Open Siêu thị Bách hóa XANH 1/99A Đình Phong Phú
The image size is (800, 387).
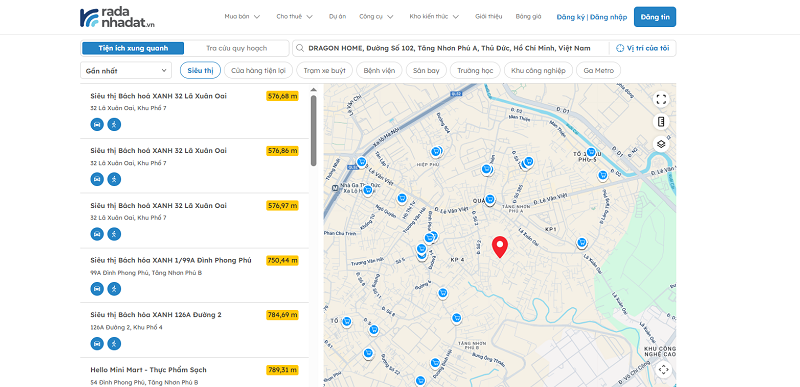[x=170, y=260]
